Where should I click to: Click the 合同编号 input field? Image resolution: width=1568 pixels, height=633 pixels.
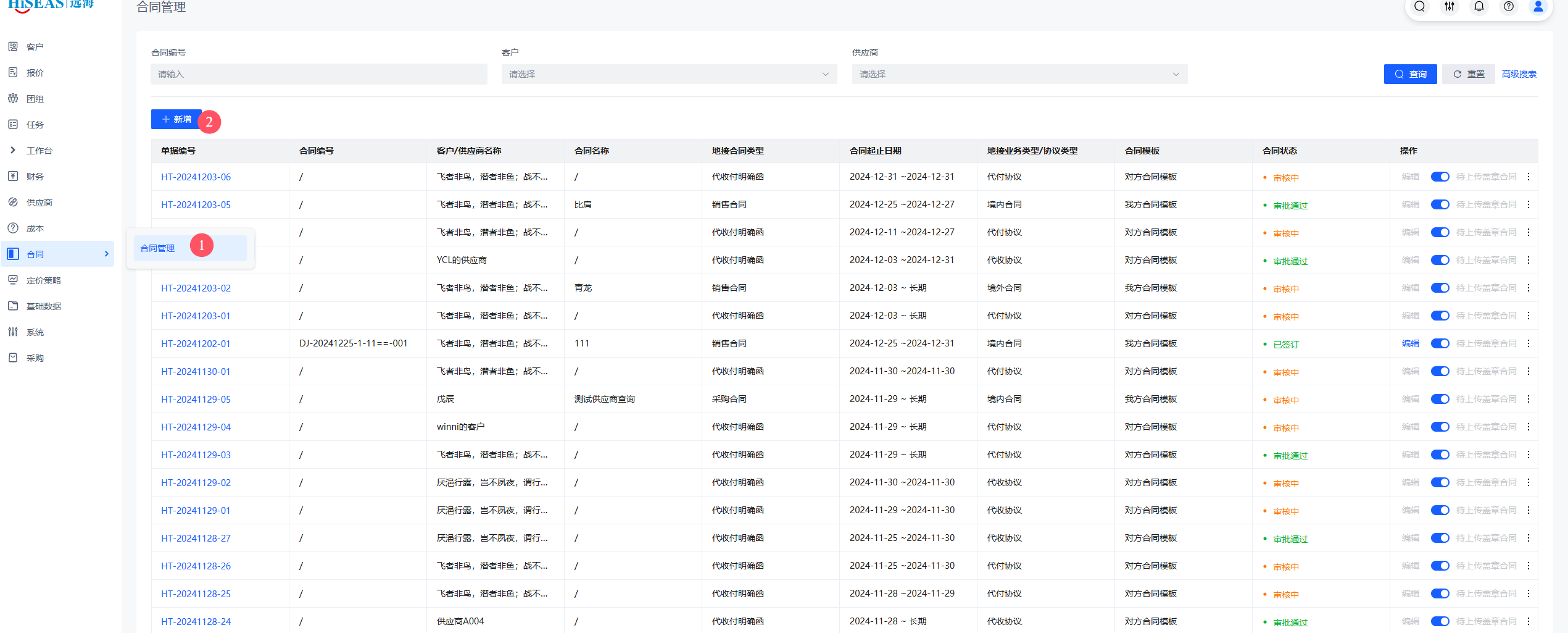[318, 74]
